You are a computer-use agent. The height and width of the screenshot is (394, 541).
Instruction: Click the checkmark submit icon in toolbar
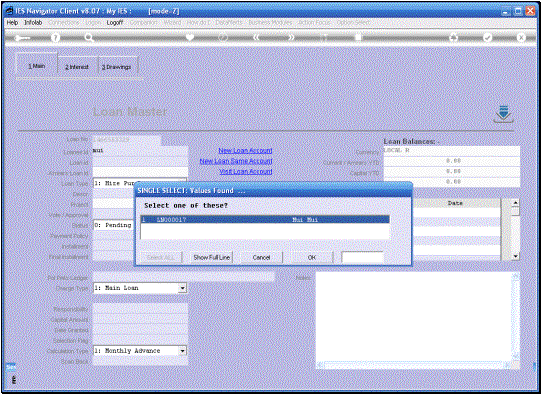[488, 37]
